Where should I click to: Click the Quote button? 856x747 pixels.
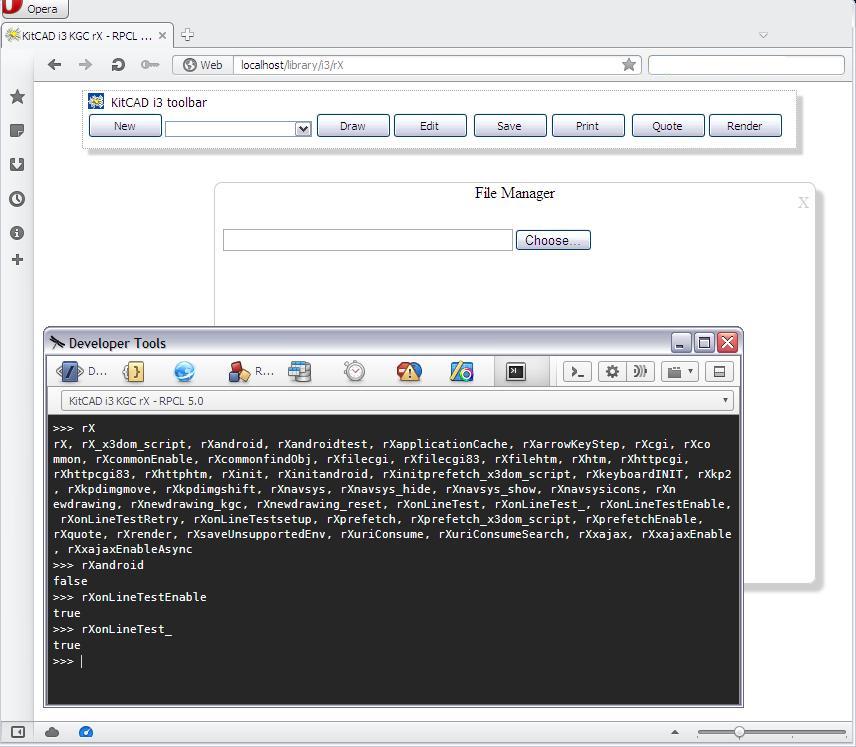coord(668,126)
